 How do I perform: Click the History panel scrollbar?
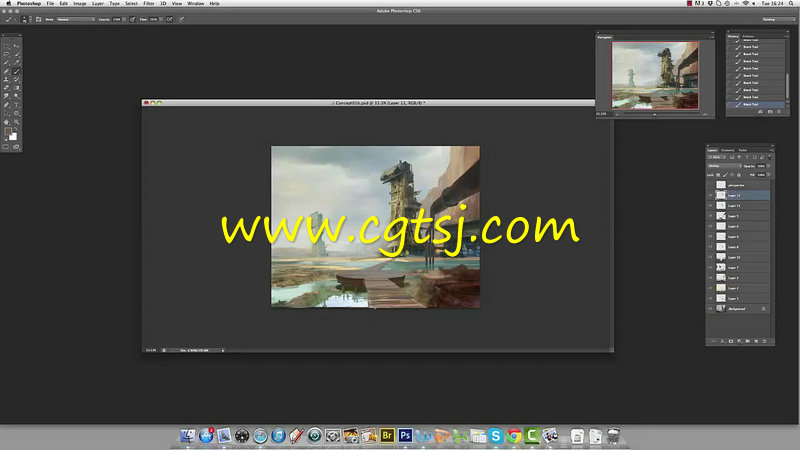tap(787, 86)
